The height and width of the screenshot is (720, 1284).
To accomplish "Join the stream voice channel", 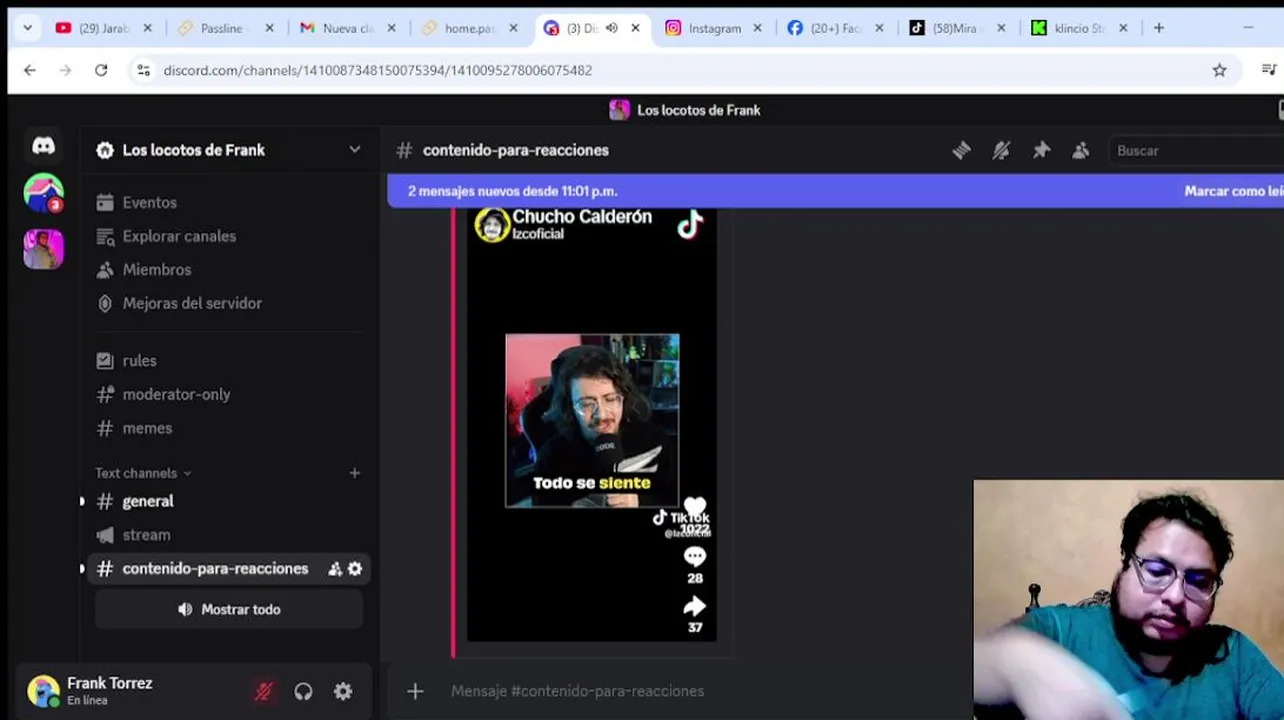I will coord(230,535).
